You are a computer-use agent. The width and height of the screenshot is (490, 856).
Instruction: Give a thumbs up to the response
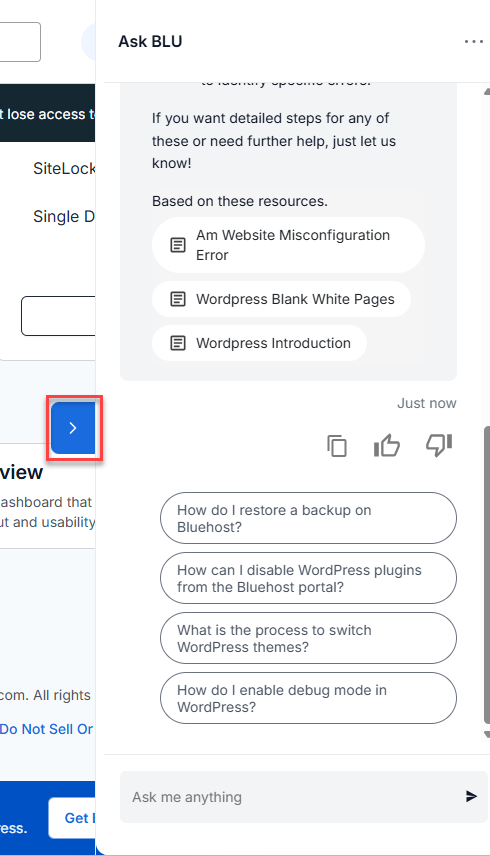(x=387, y=445)
